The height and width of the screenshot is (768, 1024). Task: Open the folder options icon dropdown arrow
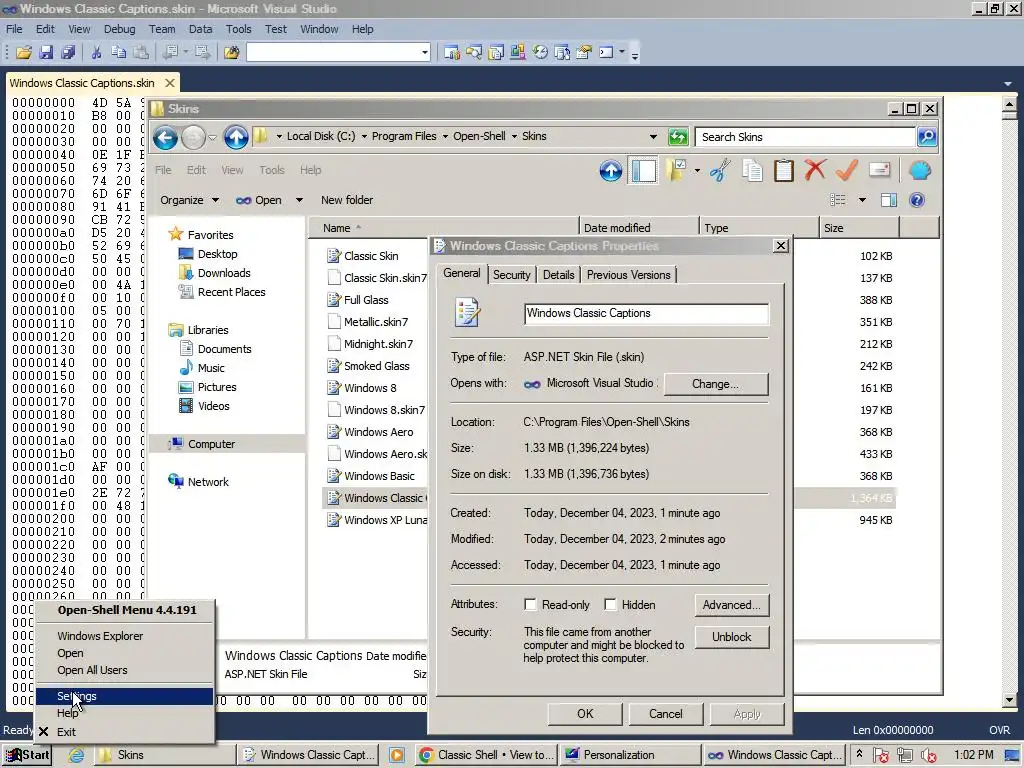(697, 171)
